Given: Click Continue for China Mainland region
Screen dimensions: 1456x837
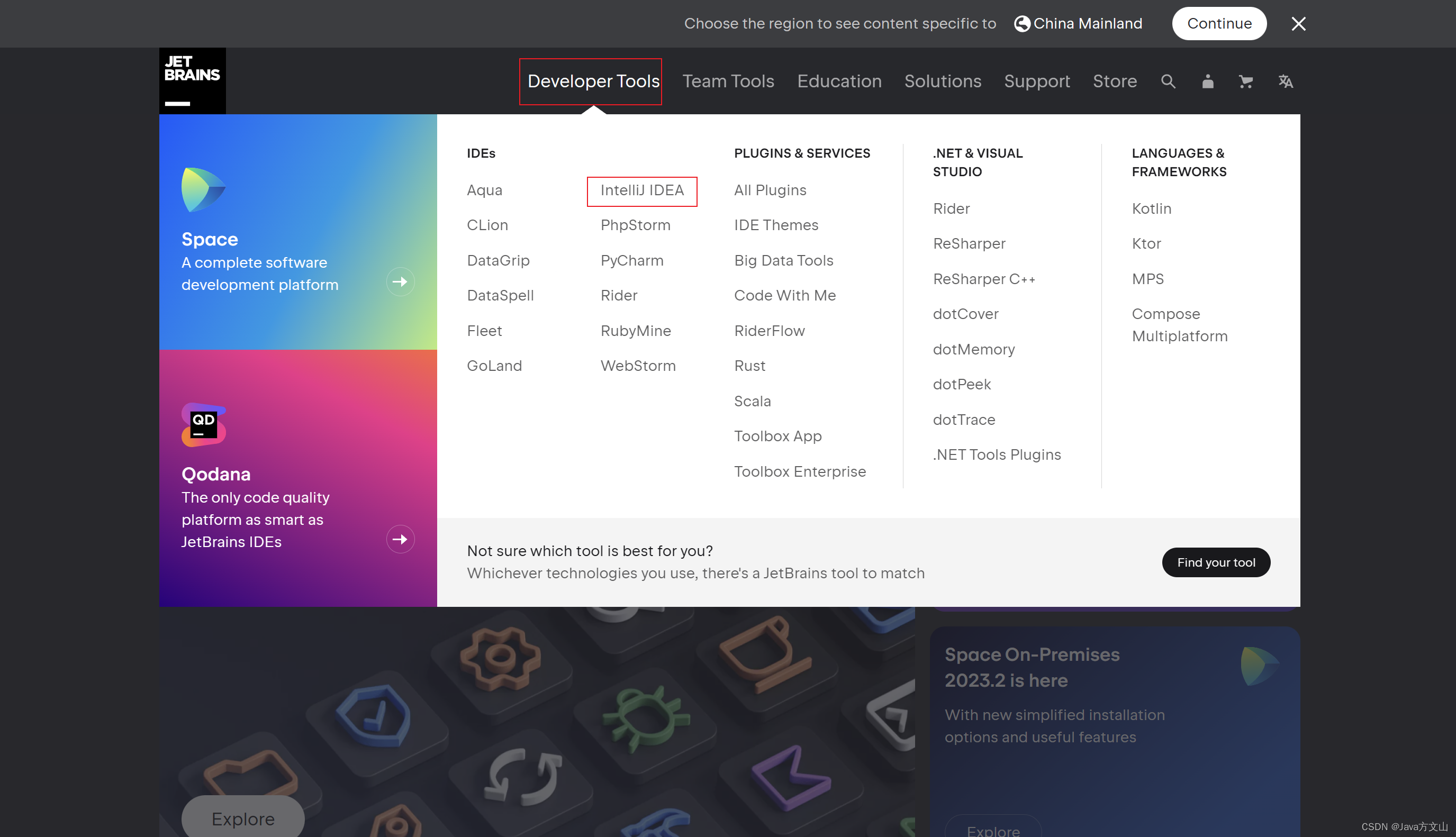Looking at the screenshot, I should pos(1219,23).
